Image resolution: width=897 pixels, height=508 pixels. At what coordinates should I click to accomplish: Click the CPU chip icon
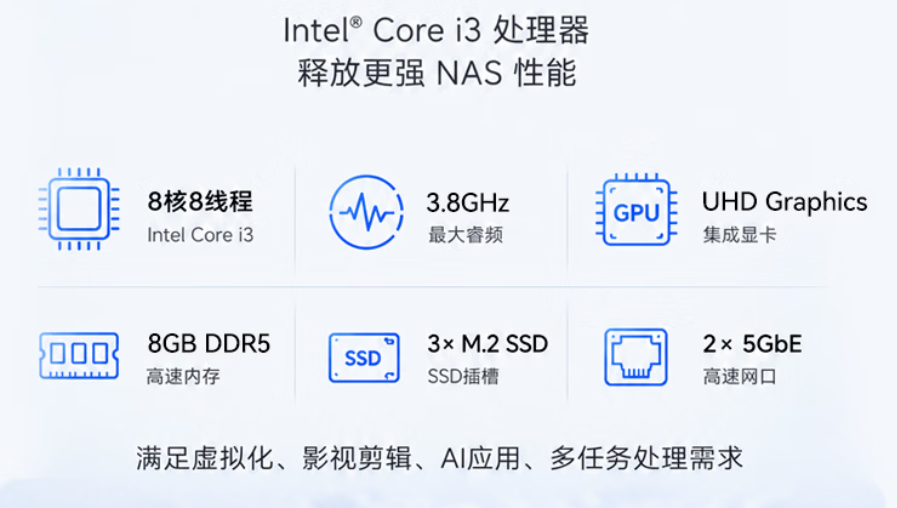79,209
